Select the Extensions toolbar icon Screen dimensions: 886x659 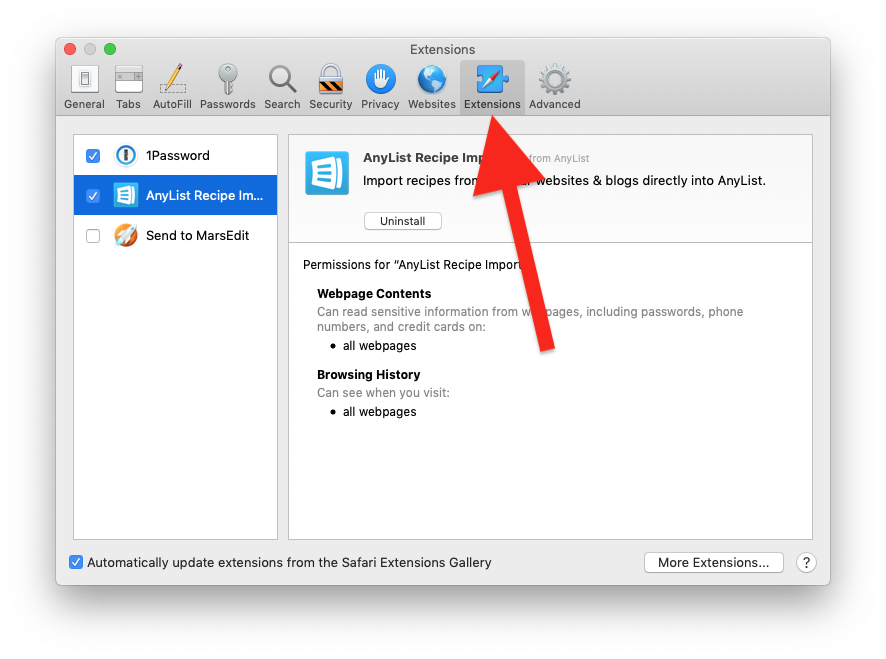point(492,79)
